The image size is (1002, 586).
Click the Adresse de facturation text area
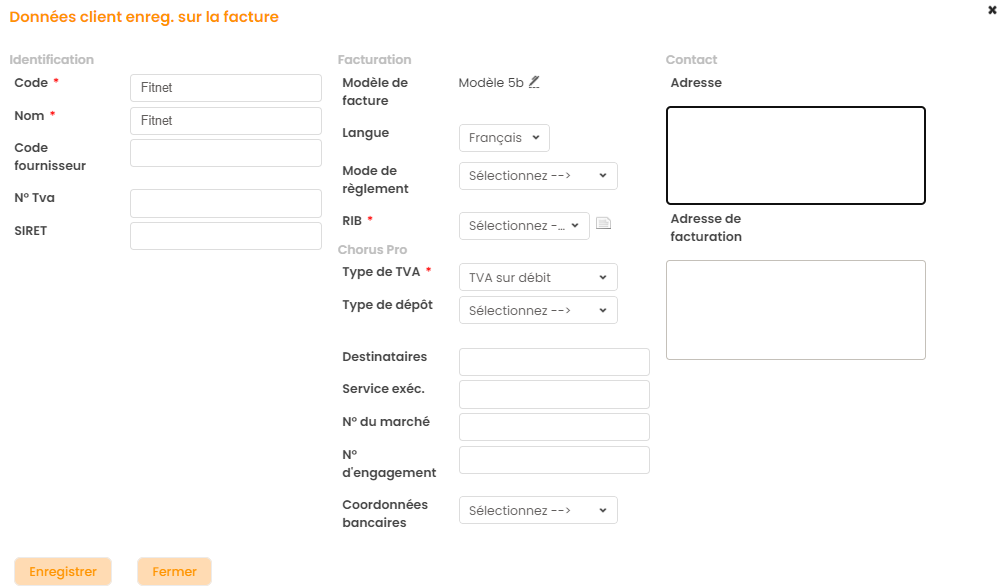pyautogui.click(x=795, y=310)
